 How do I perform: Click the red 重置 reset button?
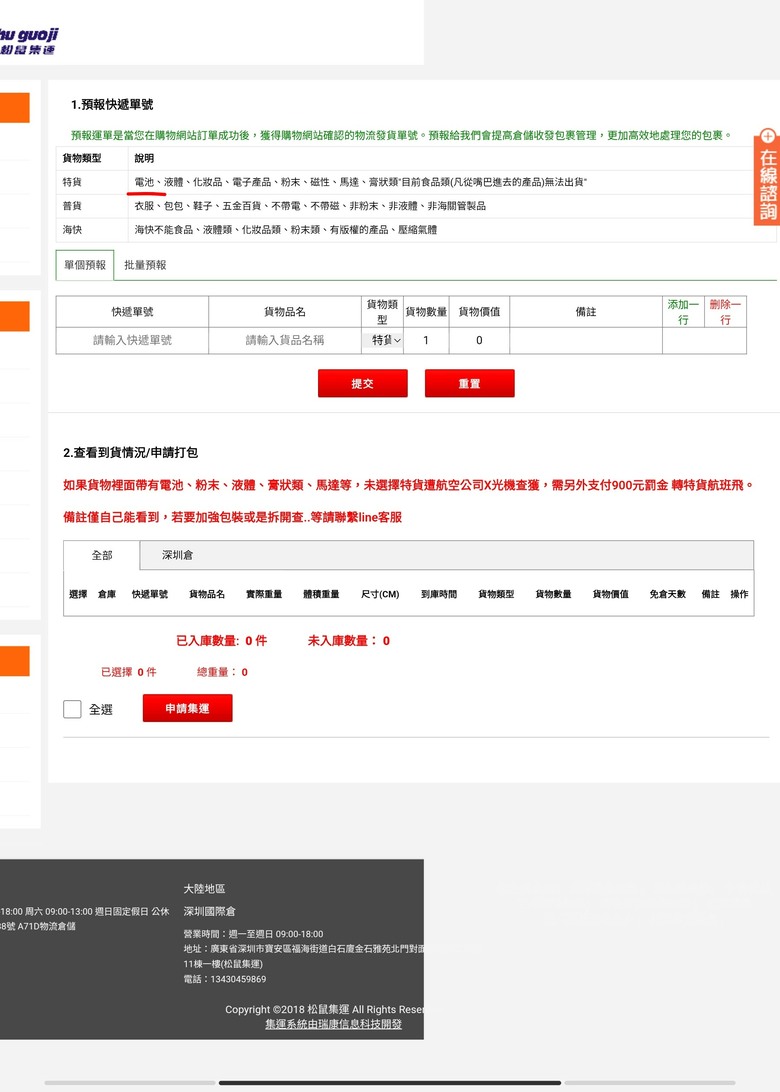coord(469,384)
